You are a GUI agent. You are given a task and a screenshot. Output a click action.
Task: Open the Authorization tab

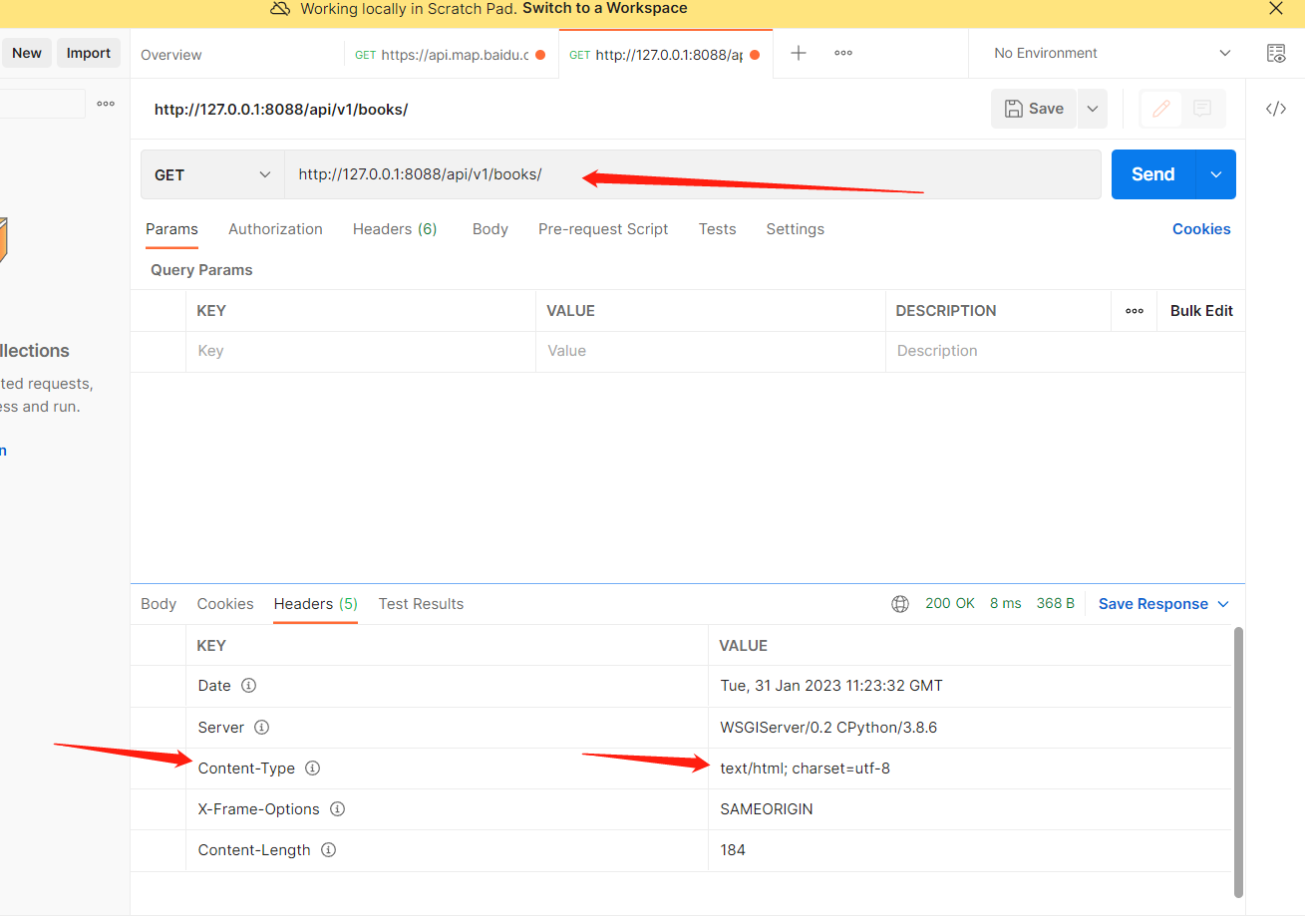[x=275, y=229]
